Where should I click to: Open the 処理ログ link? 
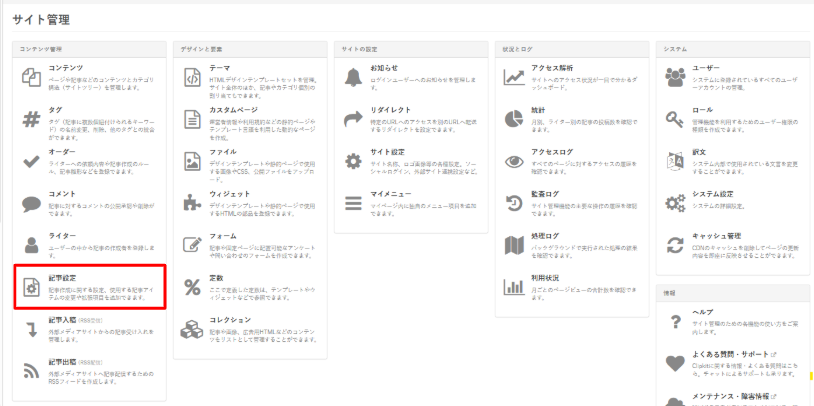coord(546,236)
